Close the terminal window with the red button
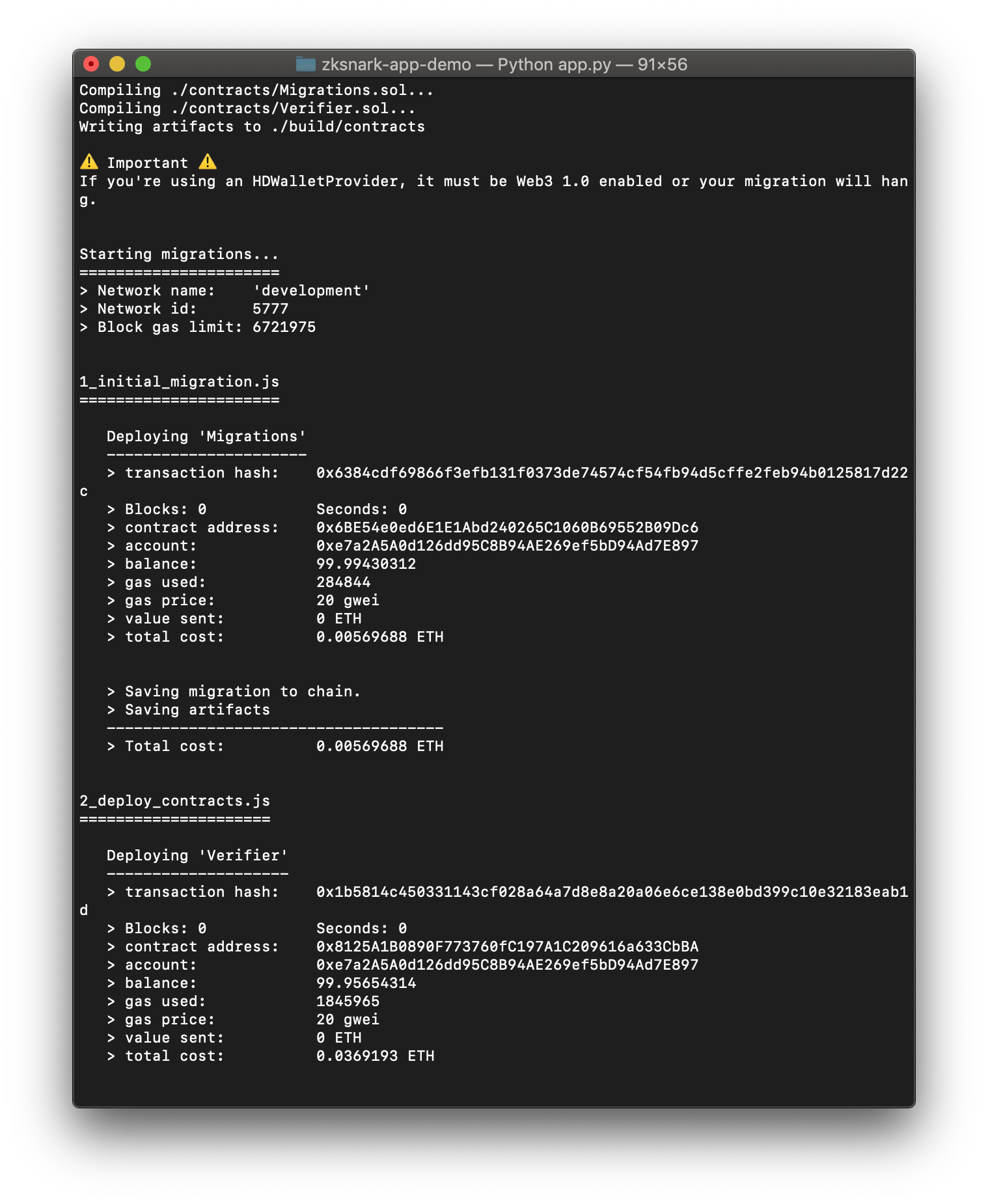The width and height of the screenshot is (988, 1204). pos(91,64)
